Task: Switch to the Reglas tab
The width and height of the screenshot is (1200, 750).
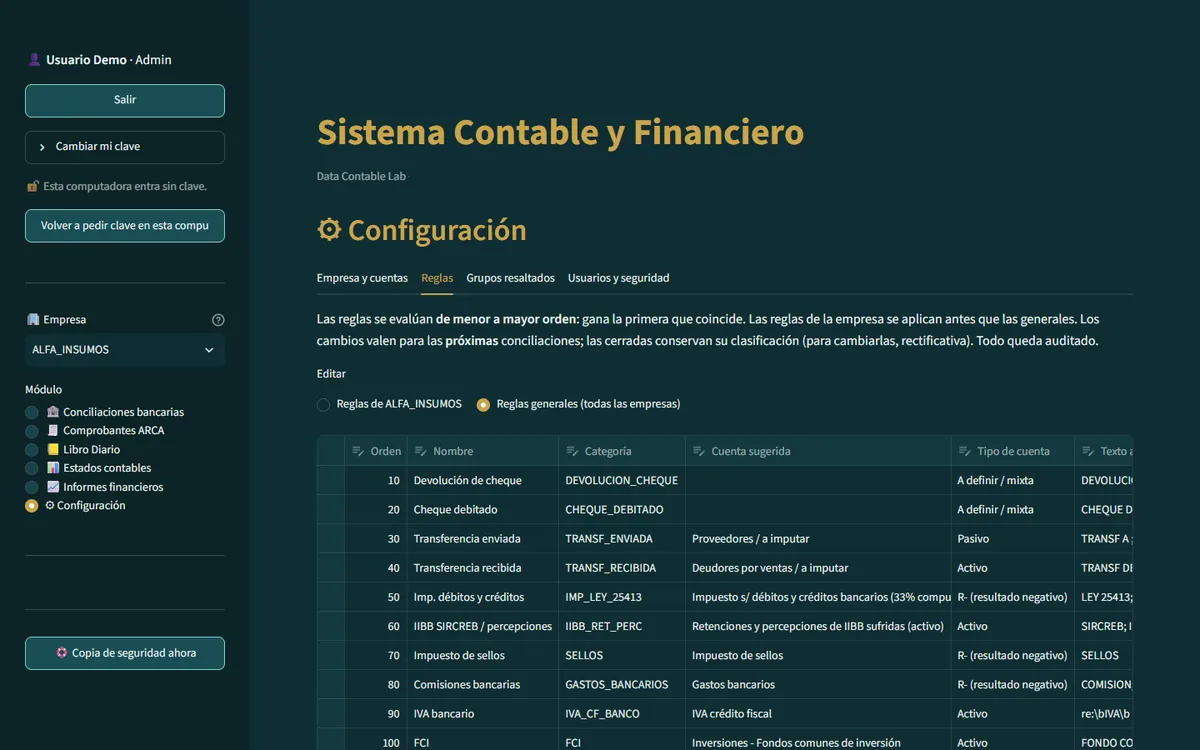Action: 437,278
